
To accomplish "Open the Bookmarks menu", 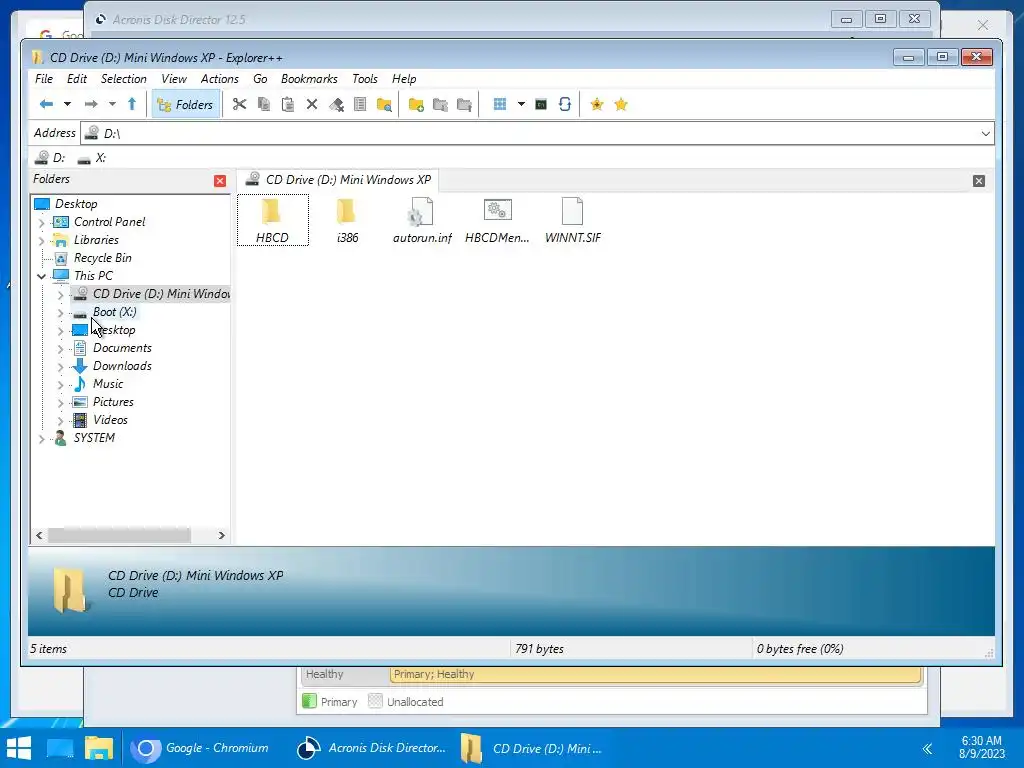I will coord(309,79).
